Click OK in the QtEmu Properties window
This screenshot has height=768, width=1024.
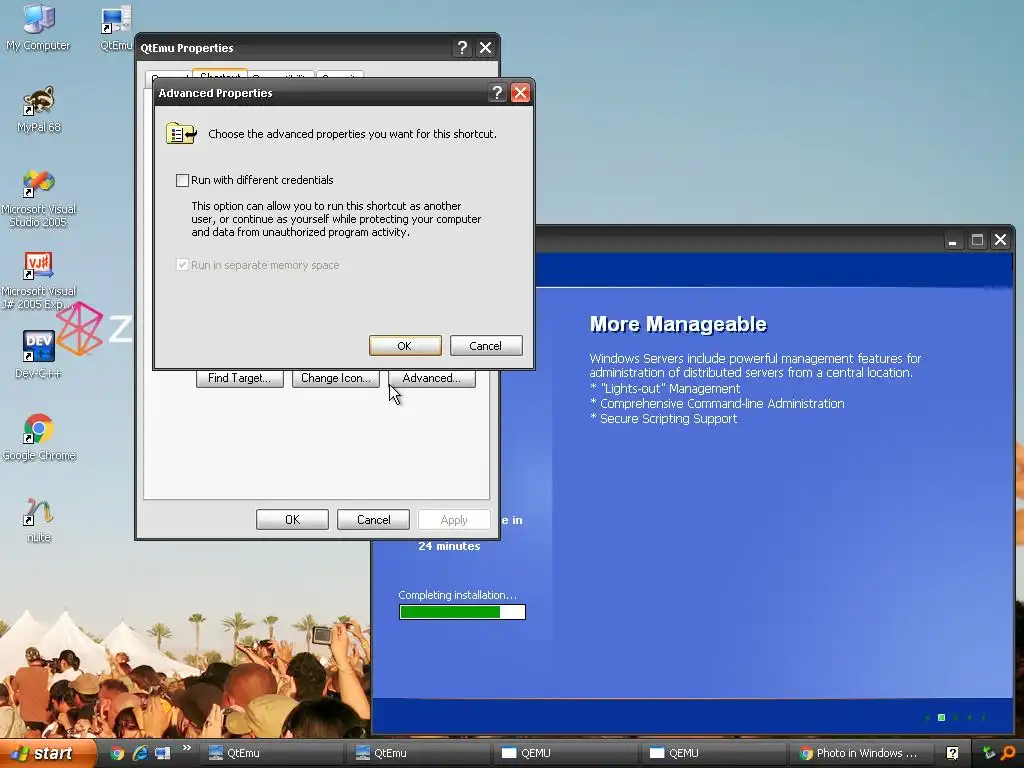click(x=293, y=520)
